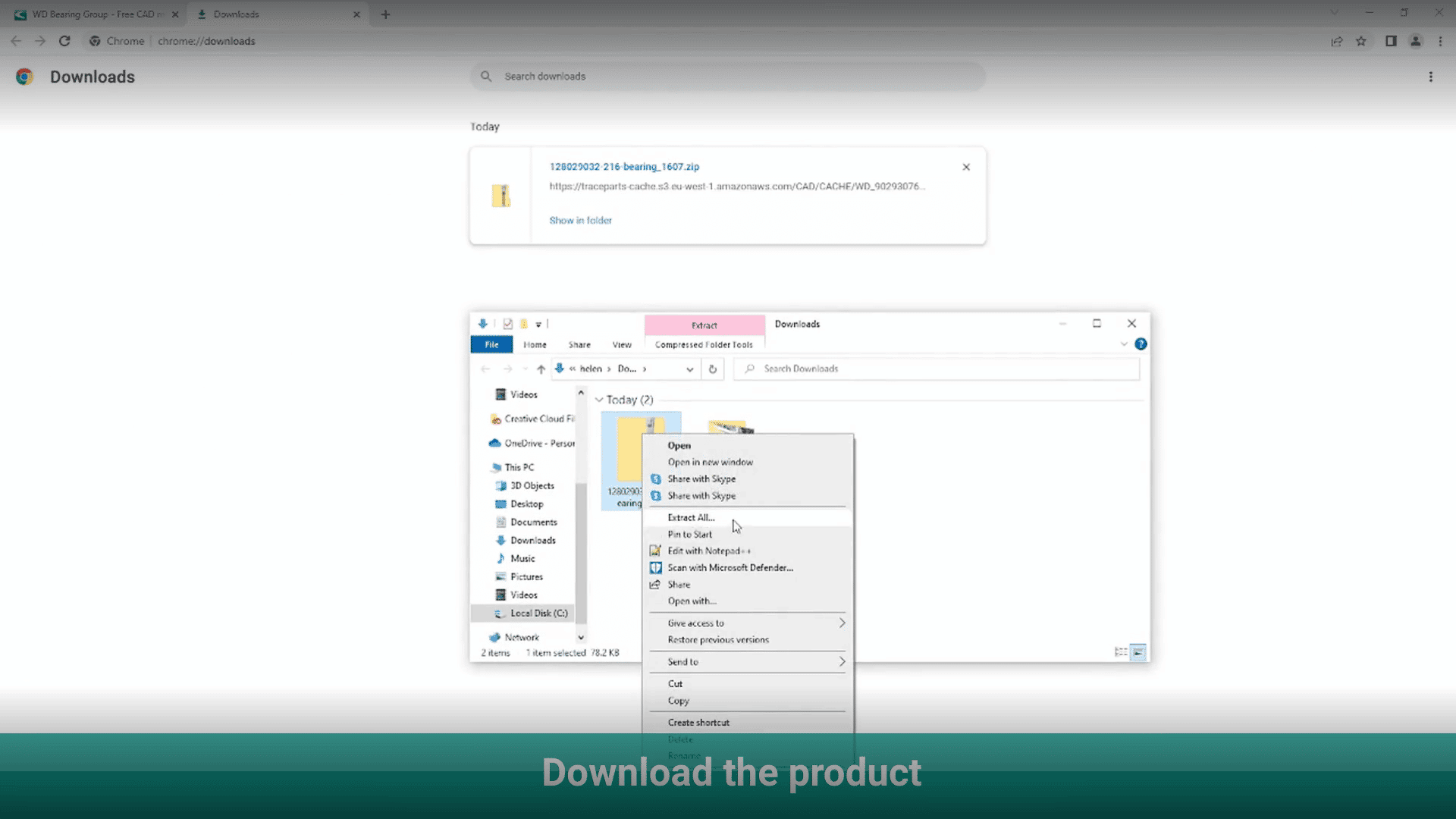This screenshot has height=819, width=1456.
Task: Choose Extract All from context menu
Action: [691, 518]
